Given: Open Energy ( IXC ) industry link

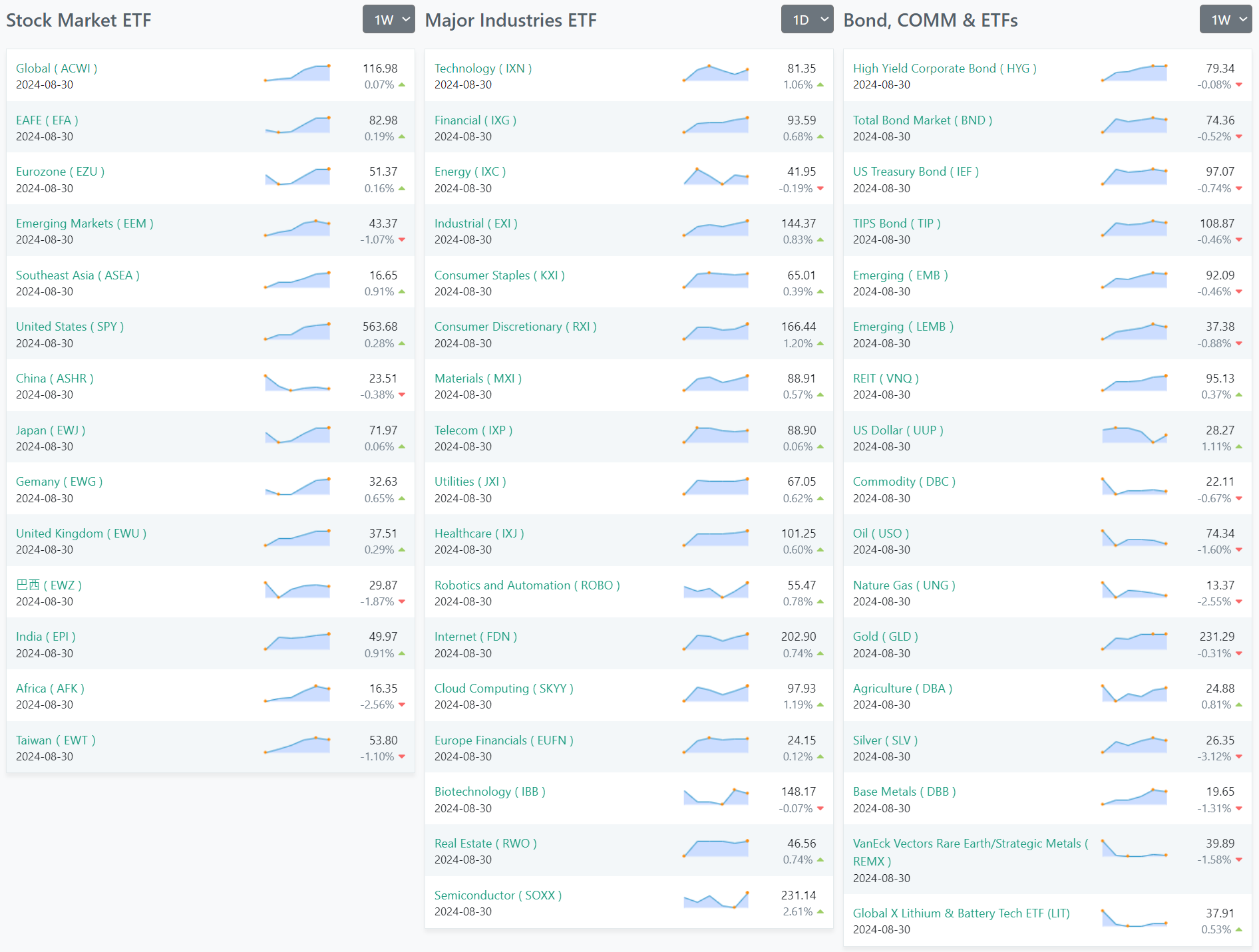Looking at the screenshot, I should click(x=470, y=172).
